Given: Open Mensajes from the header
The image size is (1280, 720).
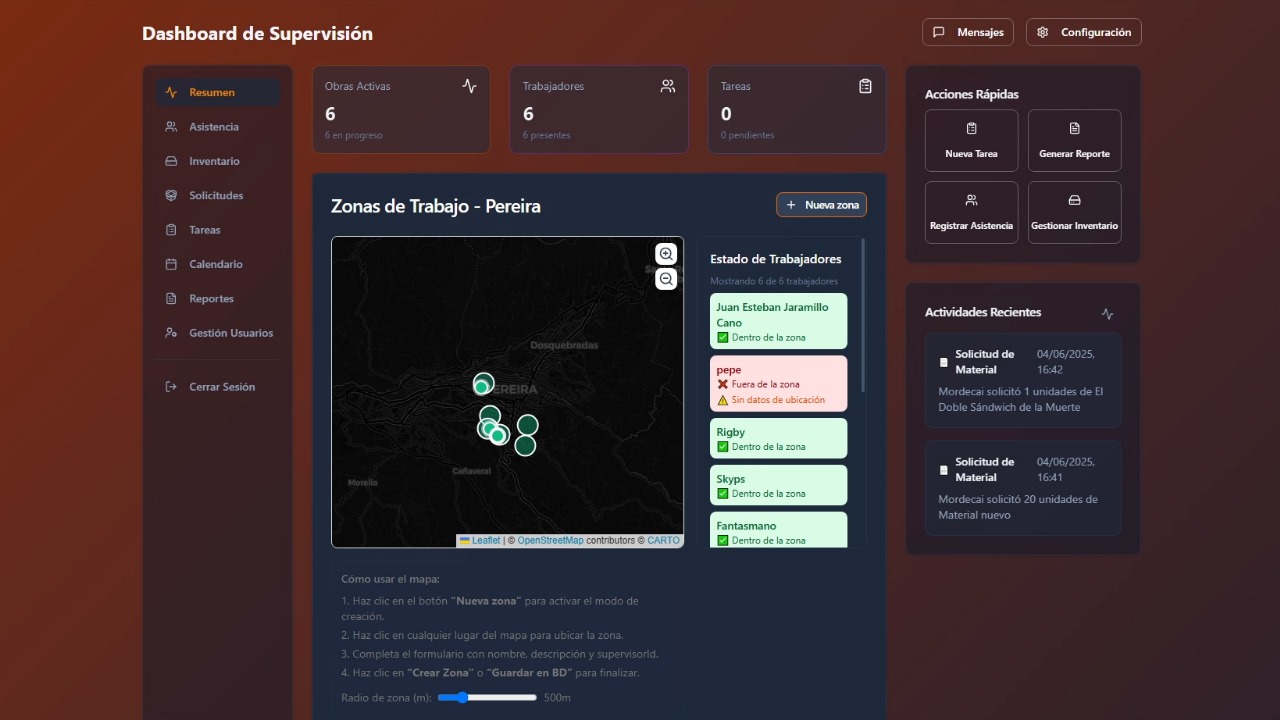Looking at the screenshot, I should 967,32.
